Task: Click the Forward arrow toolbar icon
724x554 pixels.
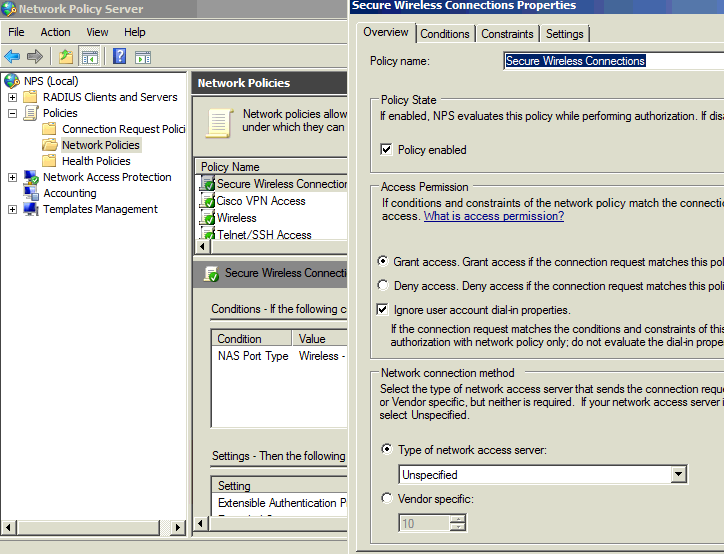Action: click(x=35, y=57)
